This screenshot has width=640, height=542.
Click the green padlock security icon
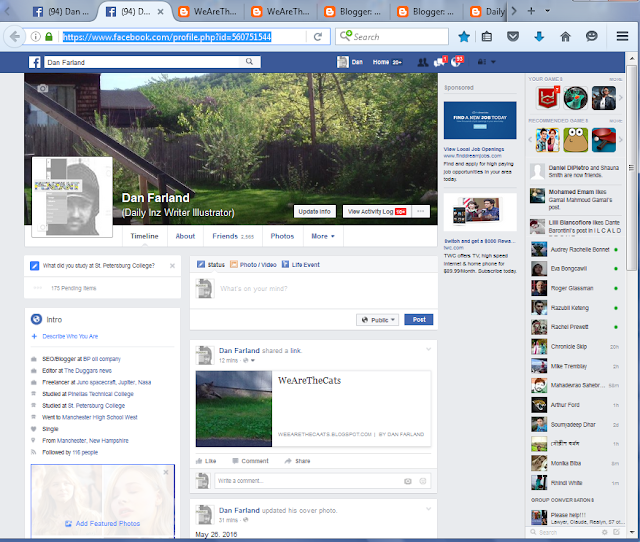[49, 37]
